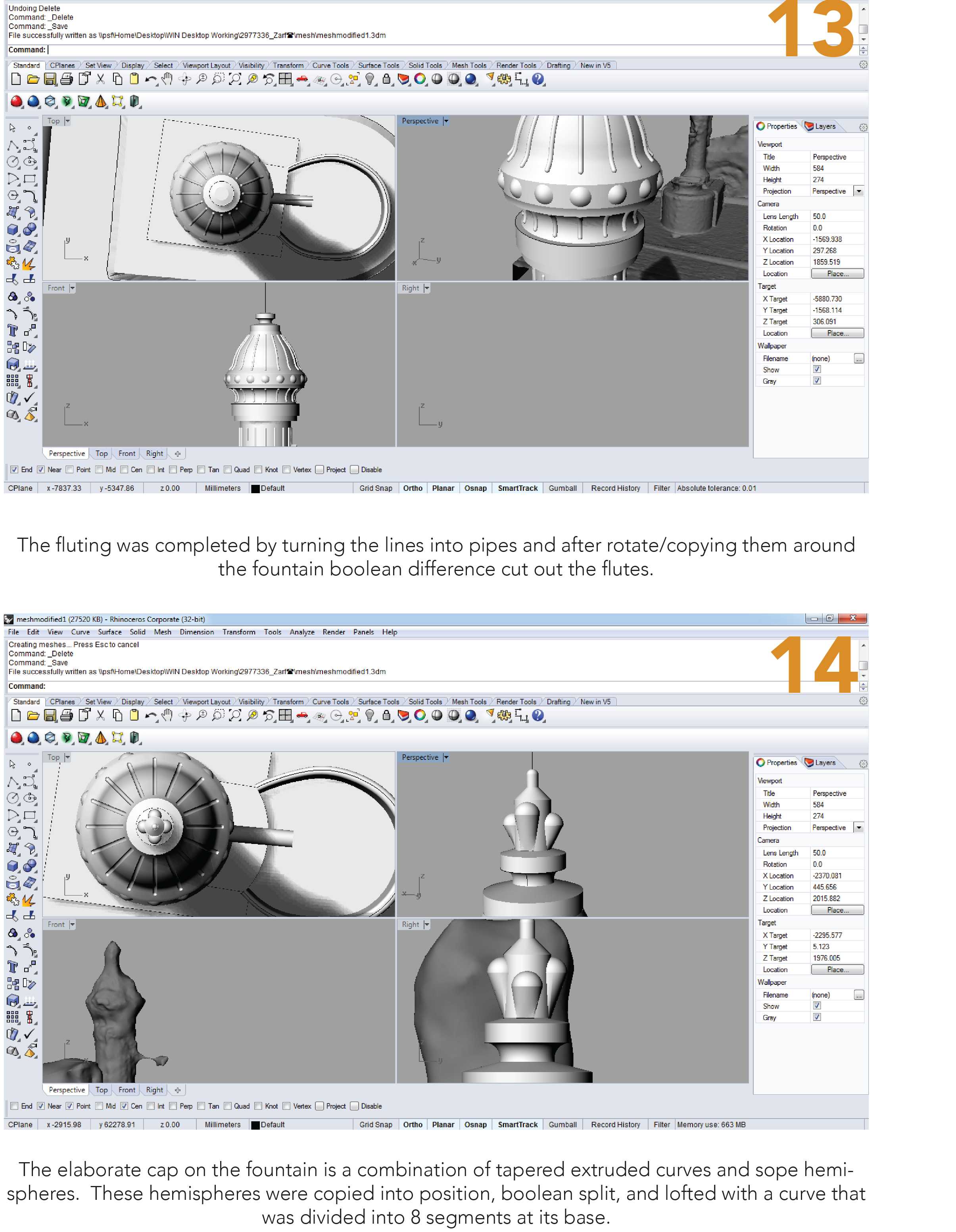The height and width of the screenshot is (1232, 956).
Task: Click the Undo arrow icon in screenshot 14 toolbar
Action: (x=151, y=715)
